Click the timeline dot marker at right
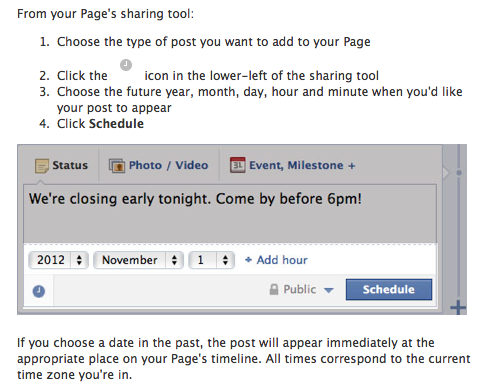 point(459,173)
